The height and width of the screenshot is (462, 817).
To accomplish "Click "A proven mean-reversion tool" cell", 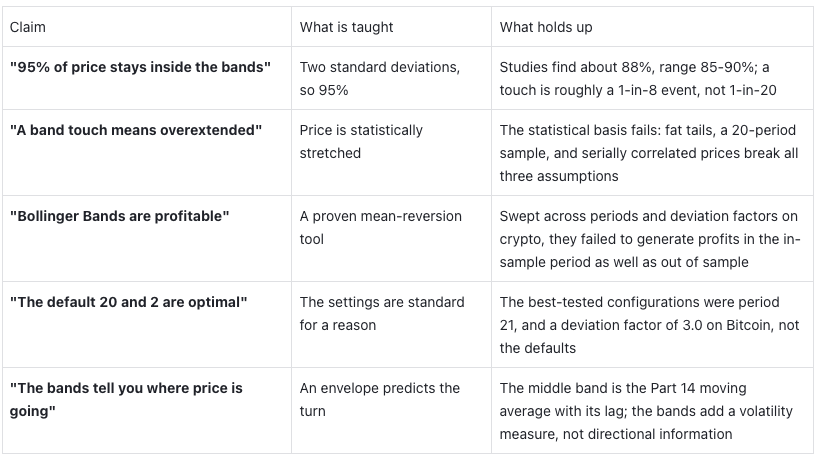I will 380,228.
